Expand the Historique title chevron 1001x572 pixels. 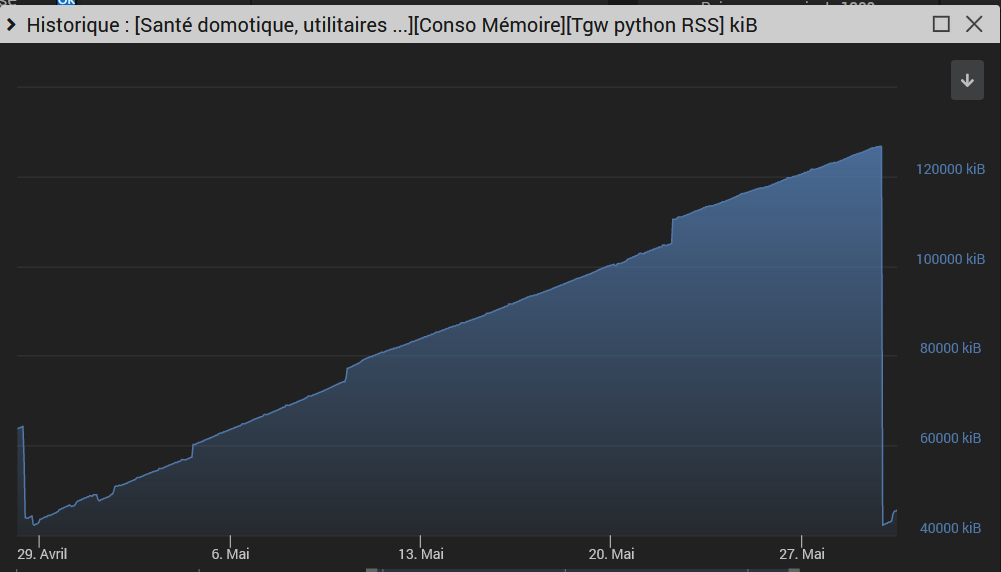pyautogui.click(x=11, y=25)
